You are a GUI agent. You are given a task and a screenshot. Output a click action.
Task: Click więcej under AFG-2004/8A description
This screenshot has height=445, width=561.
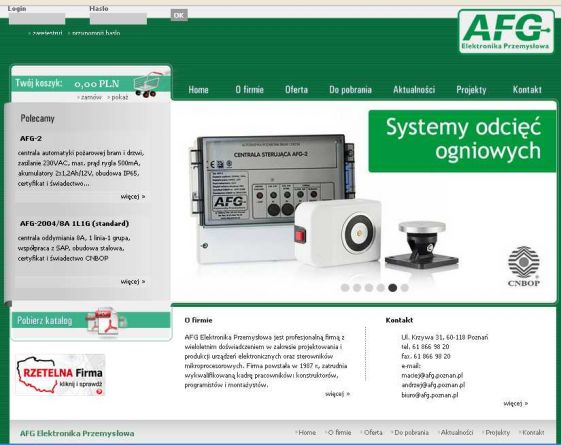click(133, 282)
